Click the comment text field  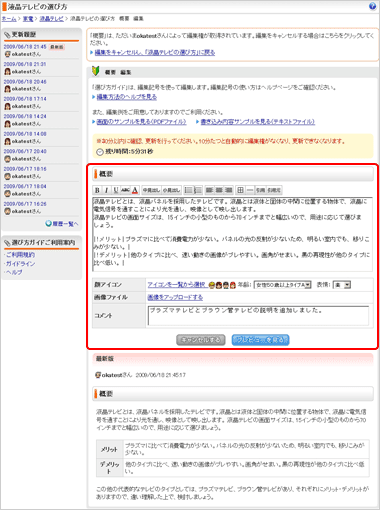pyautogui.click(x=258, y=315)
